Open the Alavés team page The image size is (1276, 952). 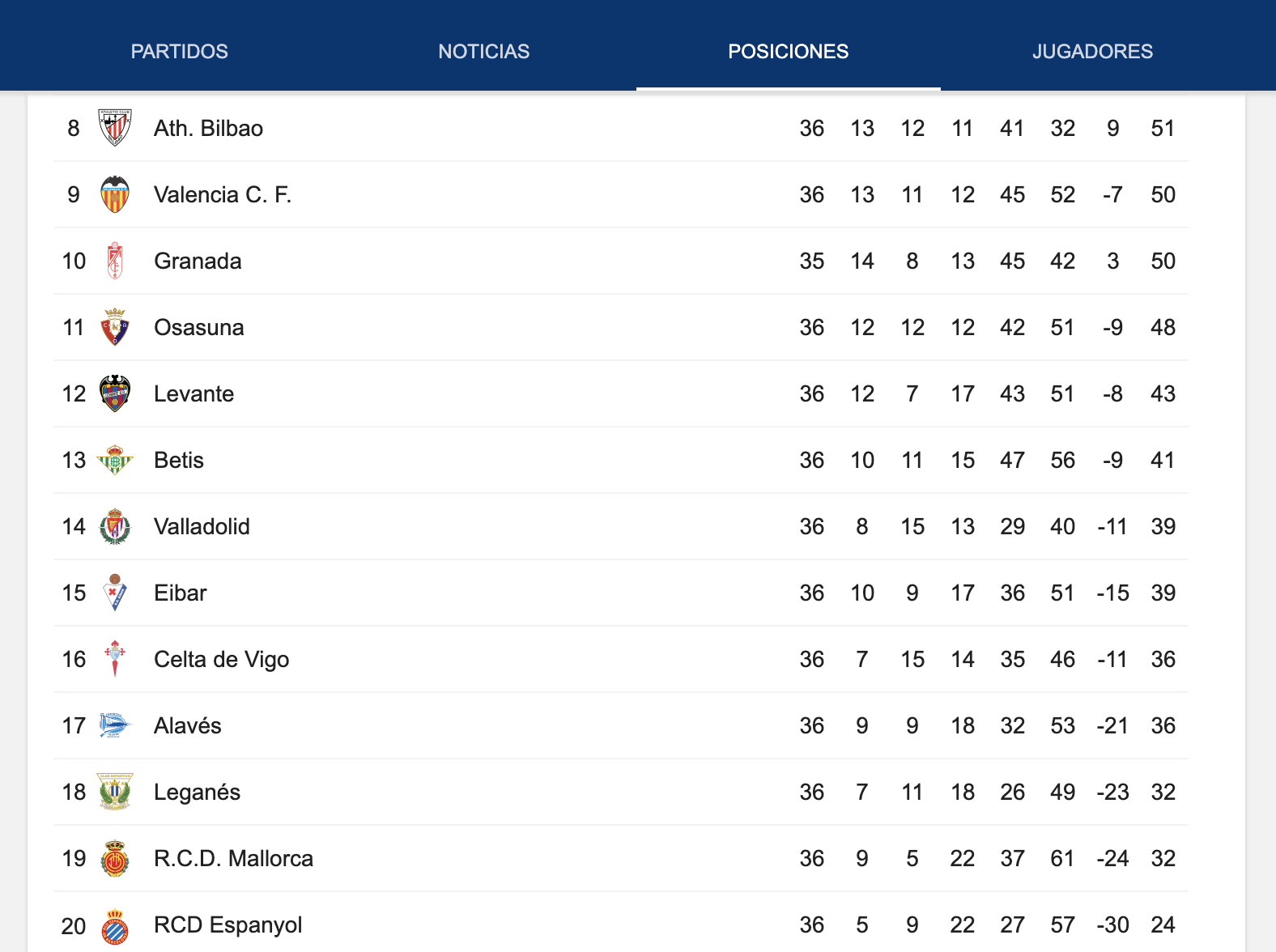(x=187, y=725)
